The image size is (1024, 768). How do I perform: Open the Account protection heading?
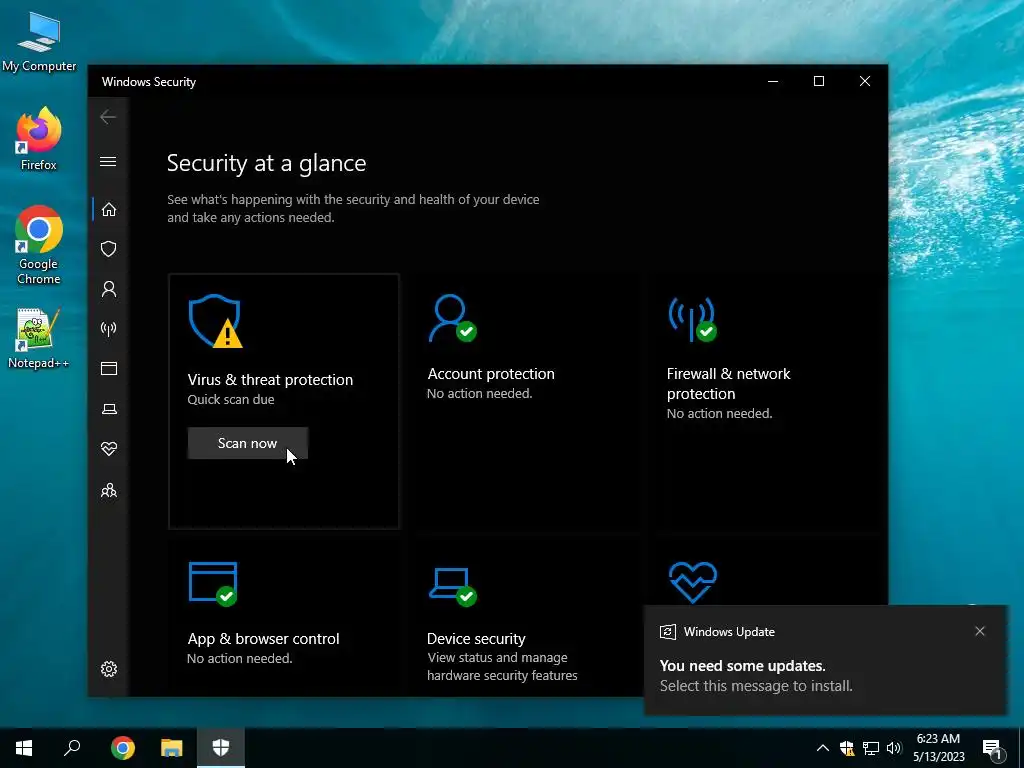pos(491,374)
